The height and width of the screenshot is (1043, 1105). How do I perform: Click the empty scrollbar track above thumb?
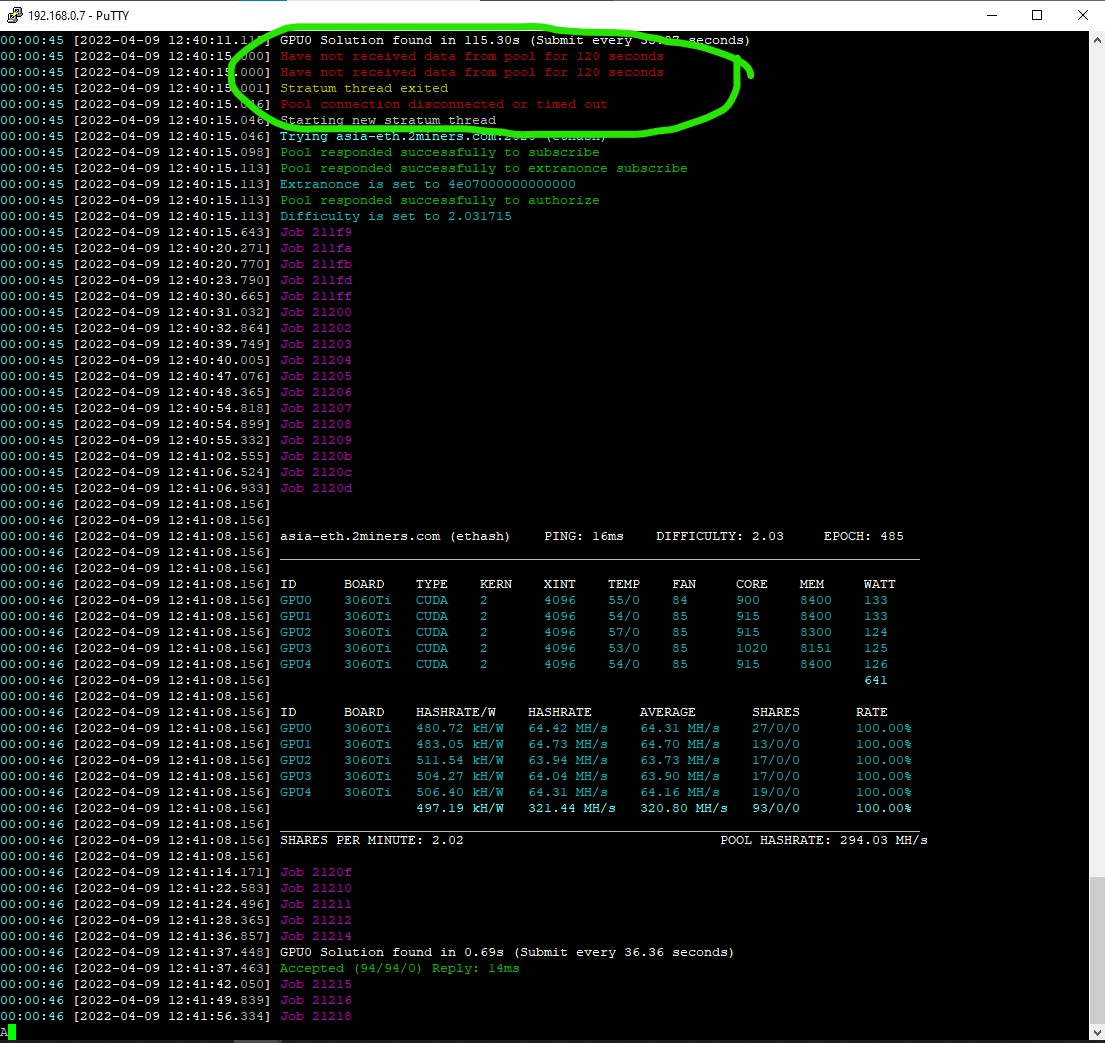[x=1097, y=458]
